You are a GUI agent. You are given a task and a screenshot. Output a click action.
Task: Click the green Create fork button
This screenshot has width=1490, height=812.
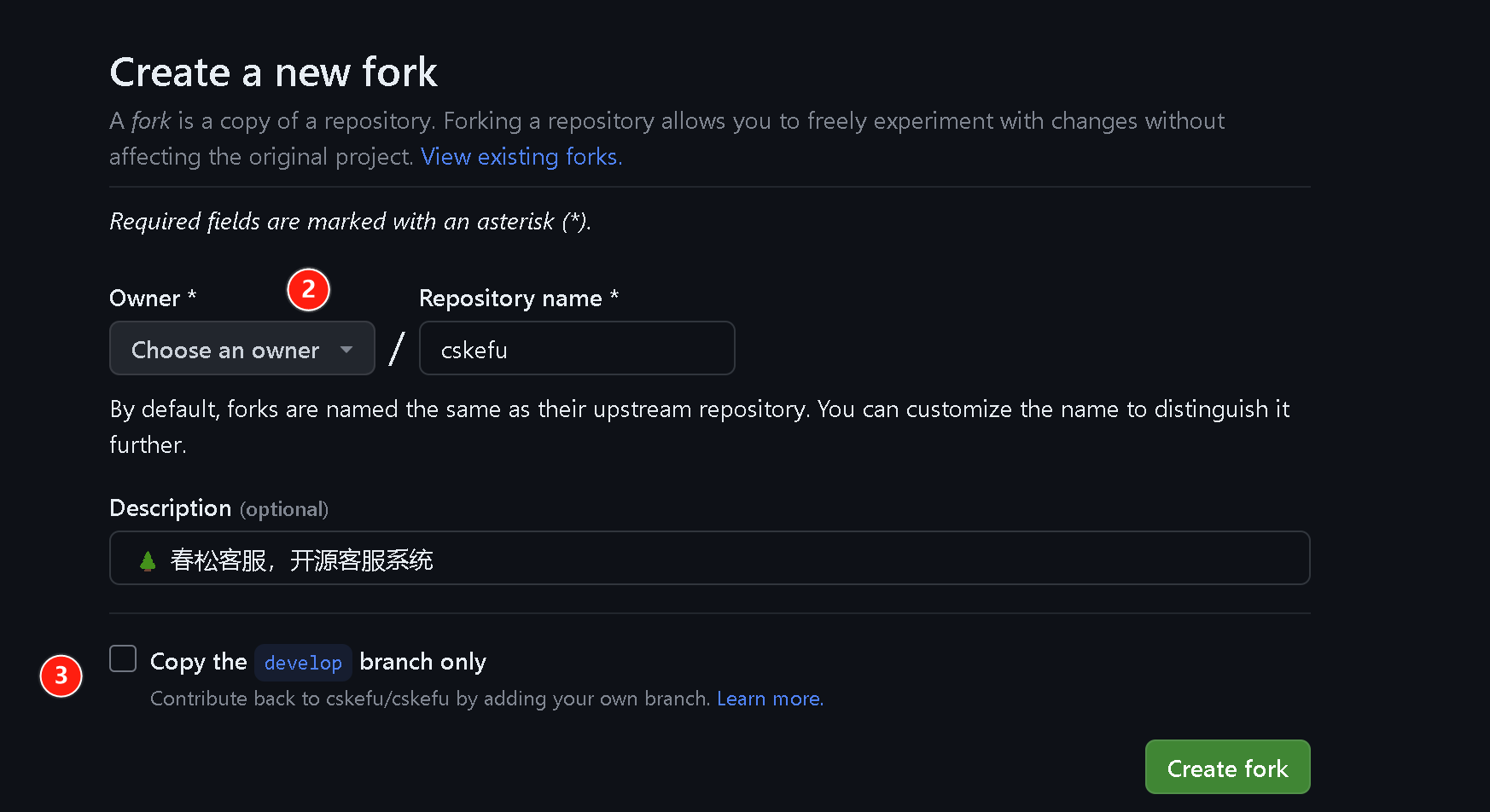pyautogui.click(x=1227, y=767)
